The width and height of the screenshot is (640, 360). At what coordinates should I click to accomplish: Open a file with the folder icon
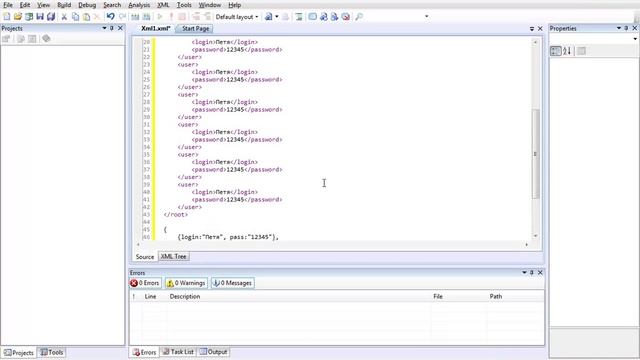[18, 17]
